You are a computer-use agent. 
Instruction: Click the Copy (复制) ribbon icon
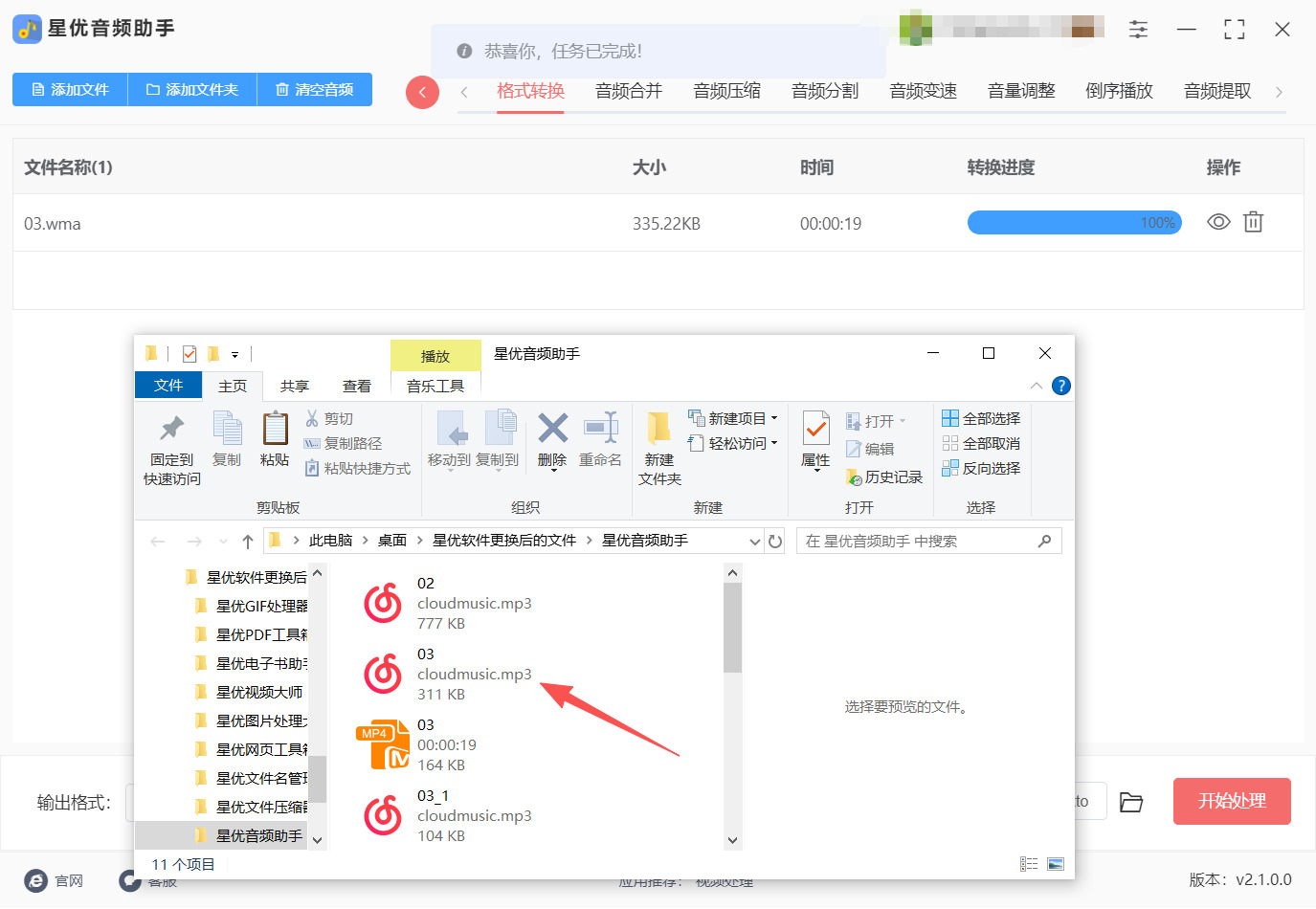point(227,440)
